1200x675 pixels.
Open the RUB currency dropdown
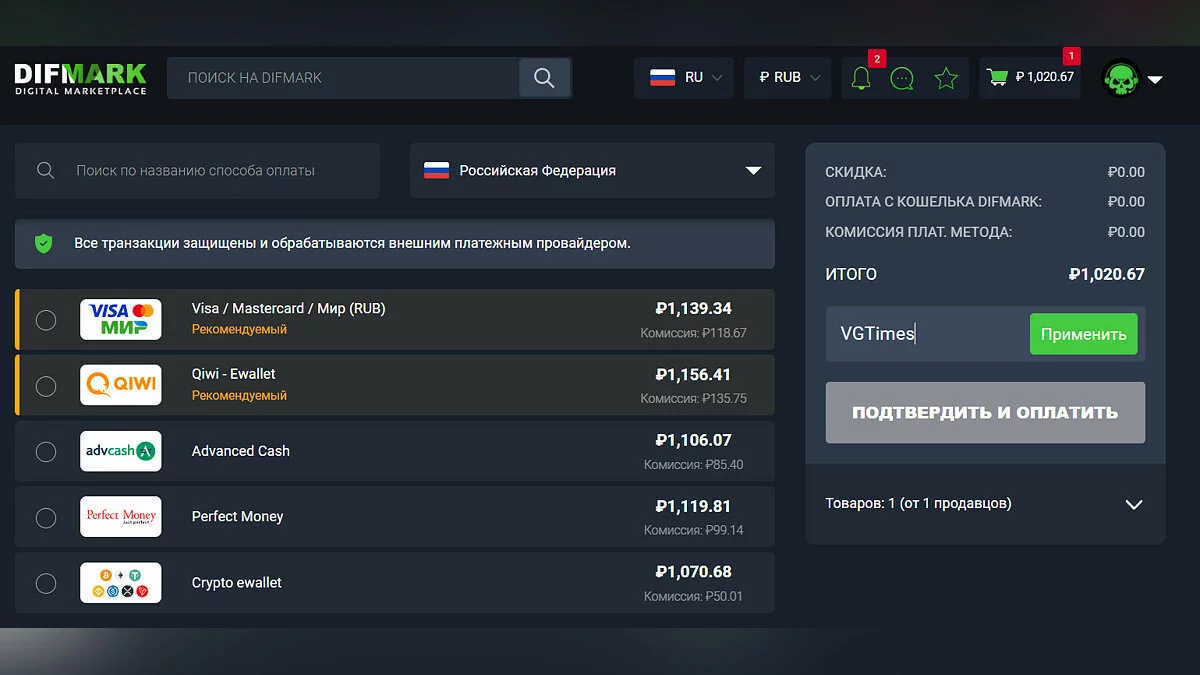(x=787, y=78)
